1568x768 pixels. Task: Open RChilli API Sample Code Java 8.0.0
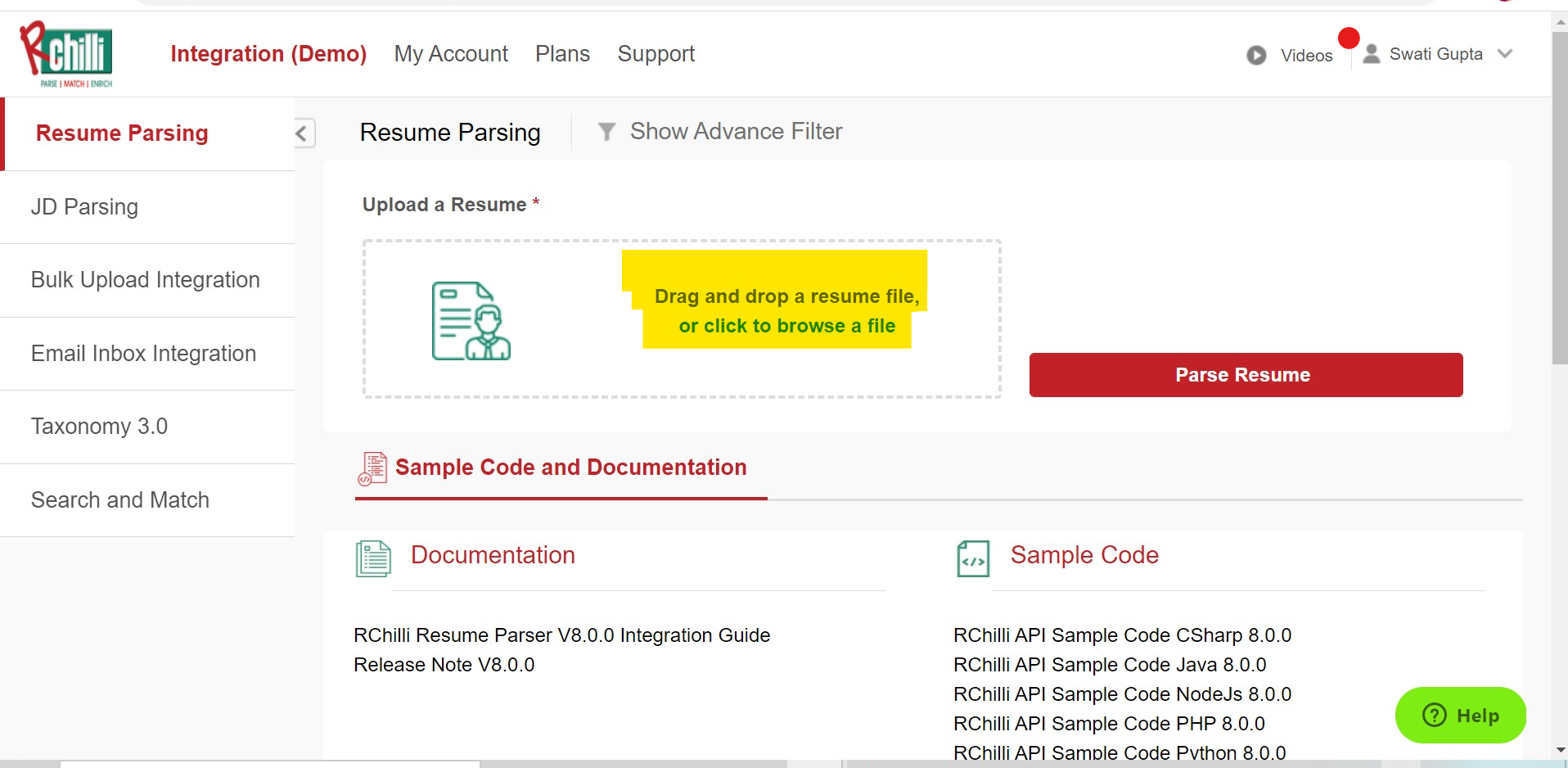pos(1110,665)
